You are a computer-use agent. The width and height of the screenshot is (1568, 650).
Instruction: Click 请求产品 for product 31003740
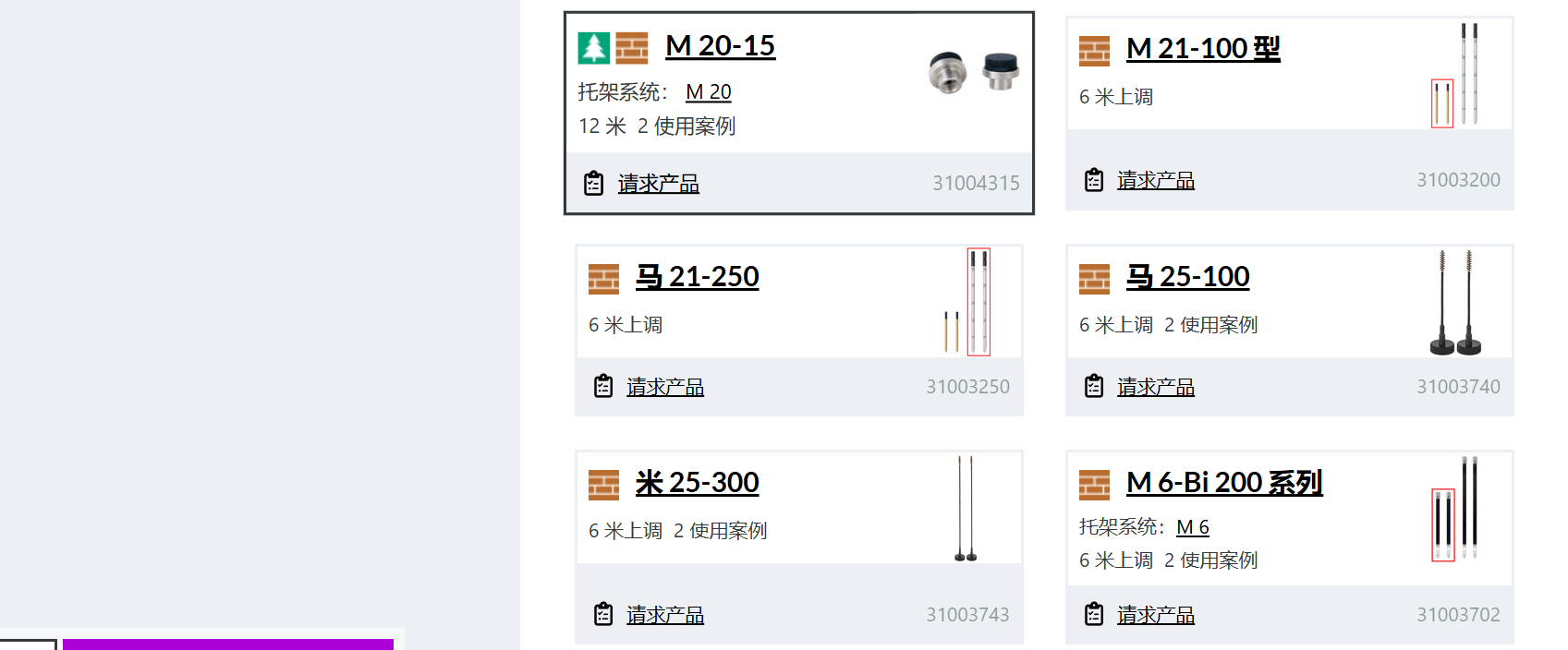[x=1156, y=387]
